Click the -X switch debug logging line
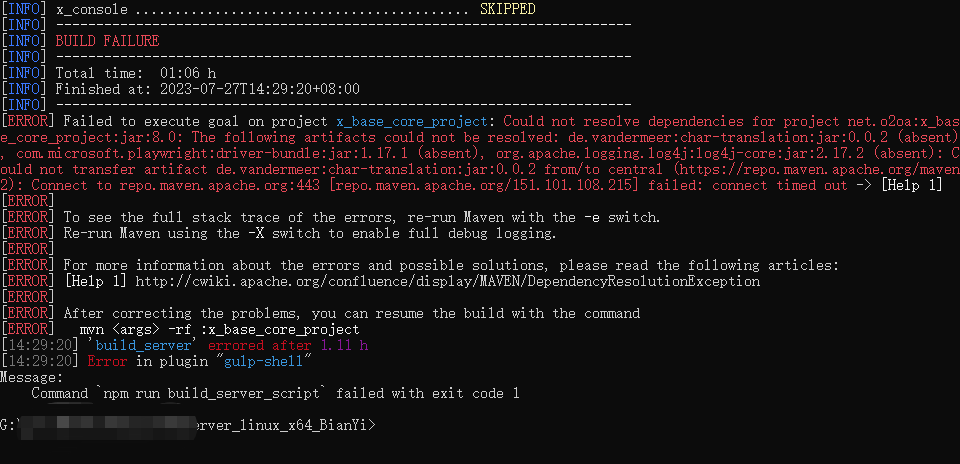Screen dimensions: 960x464 point(309,233)
